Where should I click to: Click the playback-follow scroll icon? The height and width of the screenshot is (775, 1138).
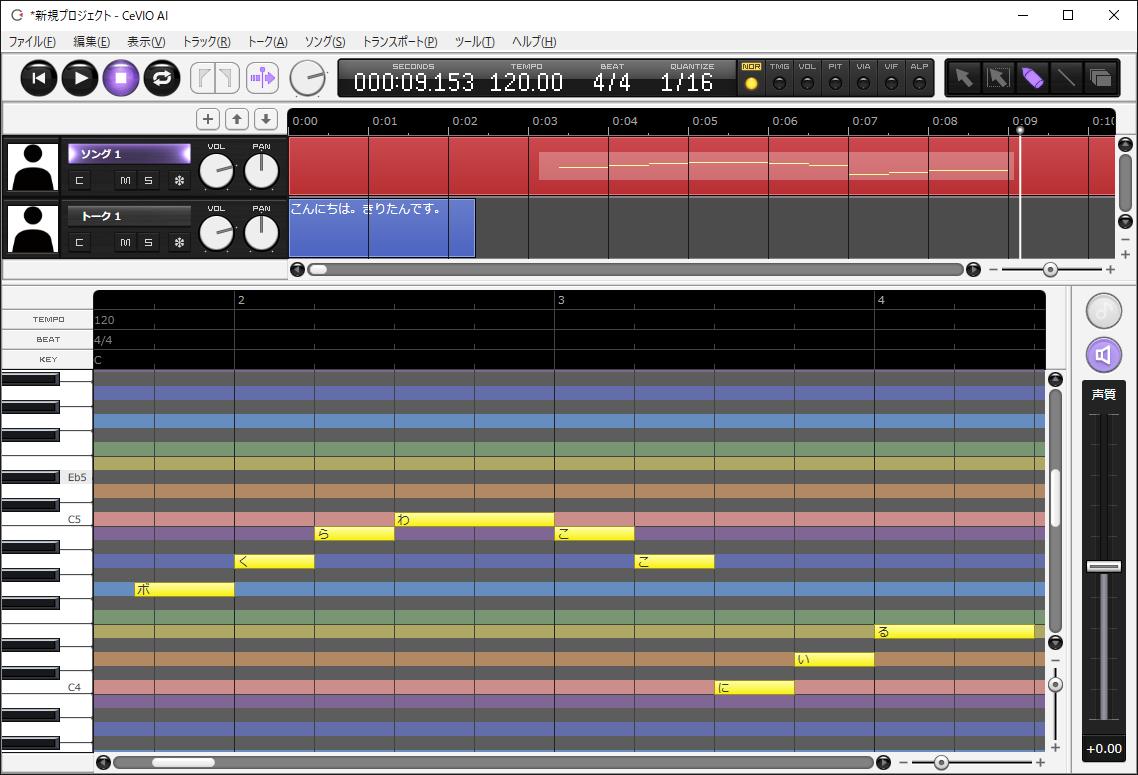click(262, 78)
